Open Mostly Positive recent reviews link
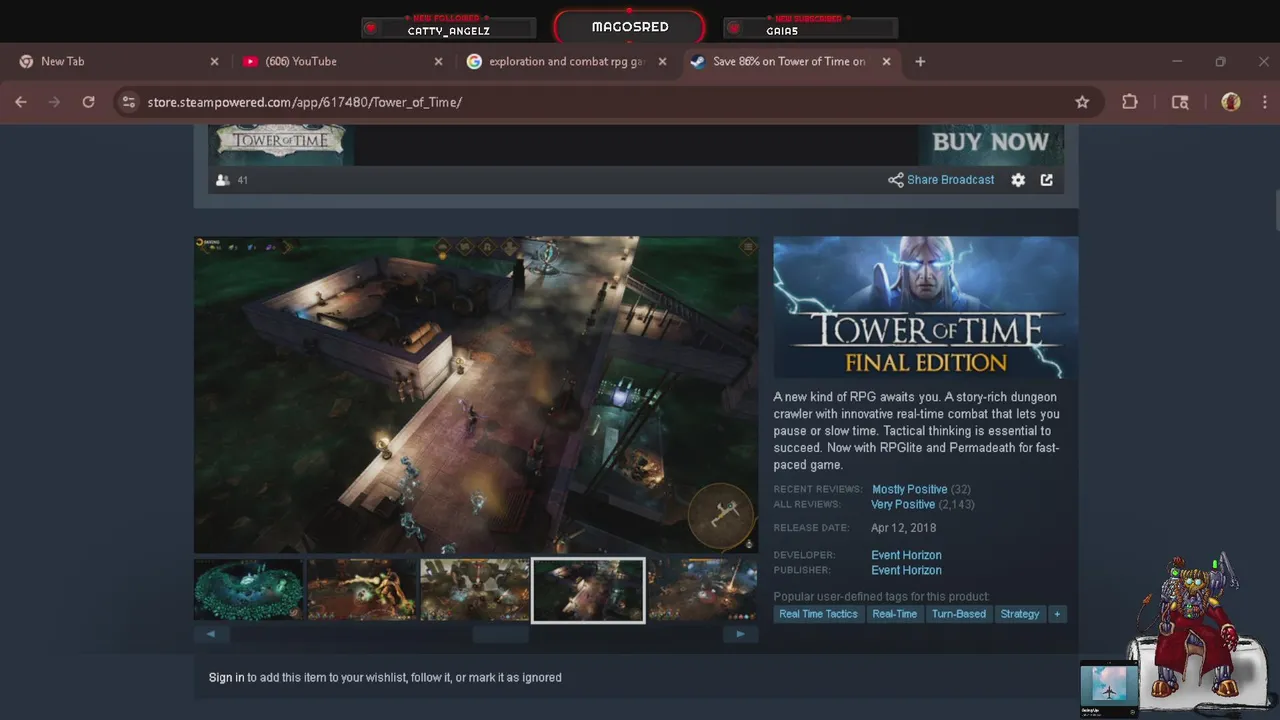The height and width of the screenshot is (720, 1280). click(x=909, y=489)
